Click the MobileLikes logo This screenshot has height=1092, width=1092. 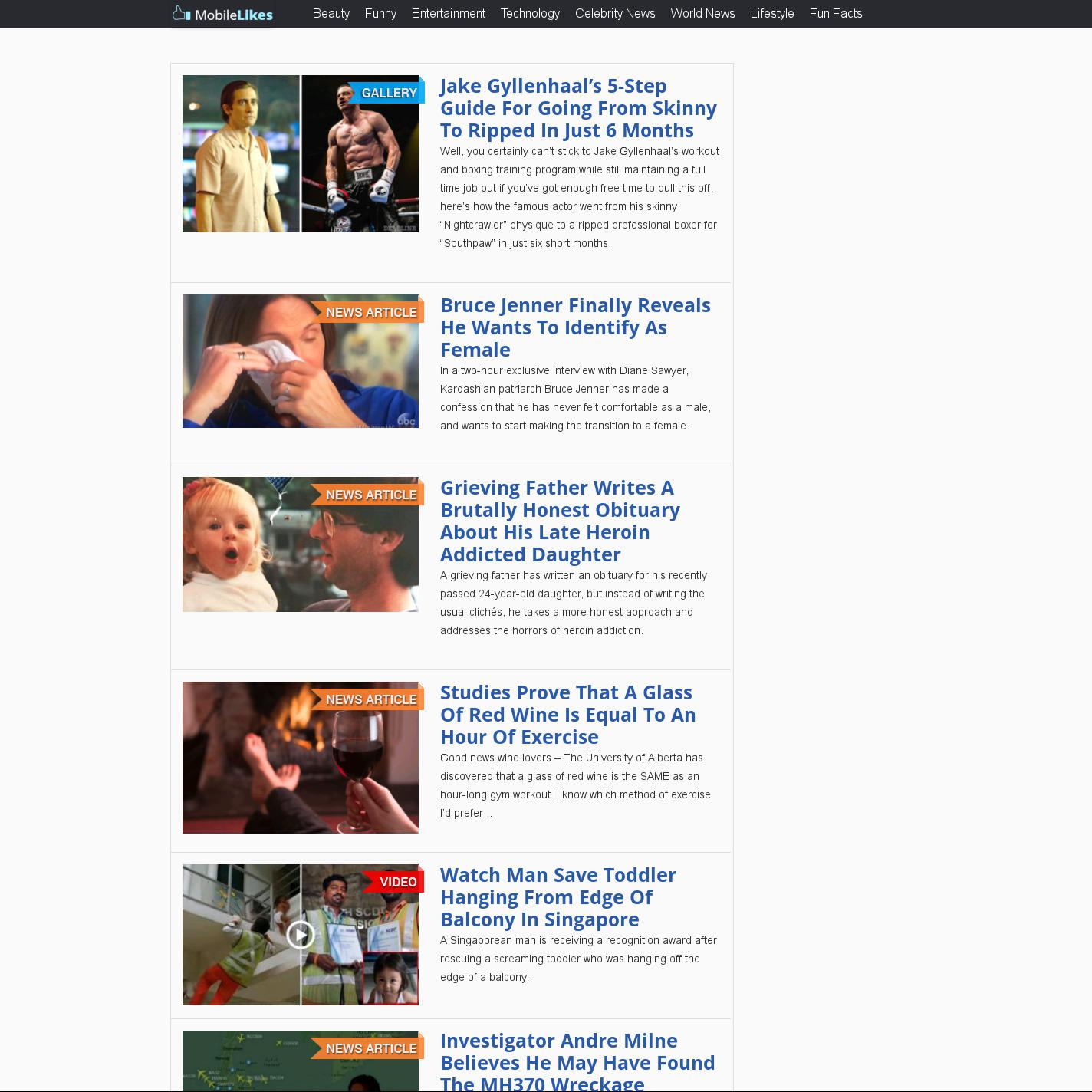click(222, 14)
